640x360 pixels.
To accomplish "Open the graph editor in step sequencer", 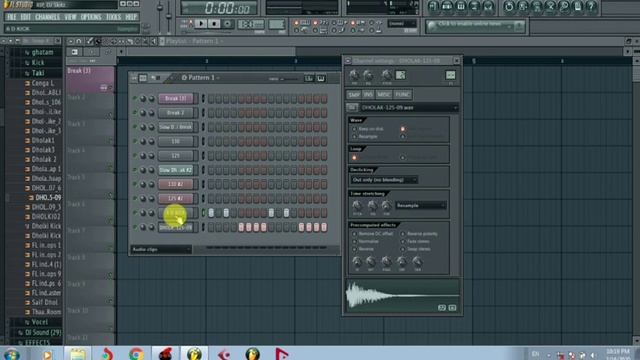I will tap(309, 78).
